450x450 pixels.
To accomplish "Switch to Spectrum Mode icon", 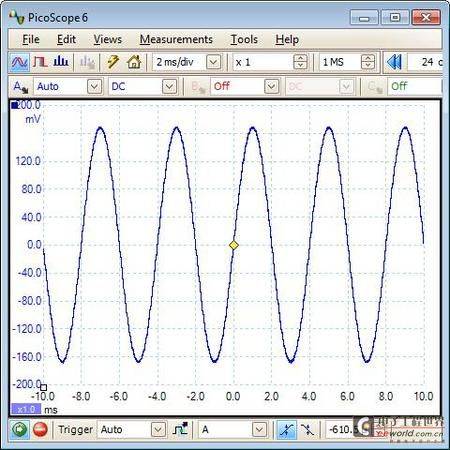I will pos(61,62).
